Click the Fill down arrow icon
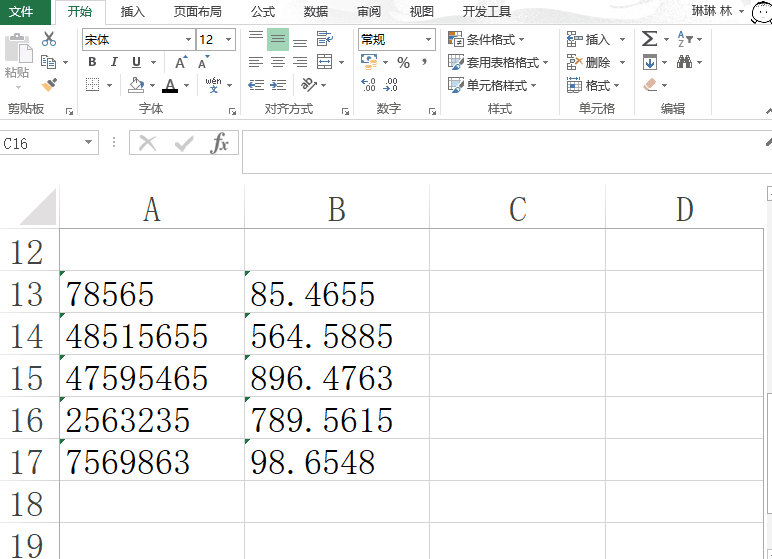Screen dimensions: 772x559 [650, 62]
